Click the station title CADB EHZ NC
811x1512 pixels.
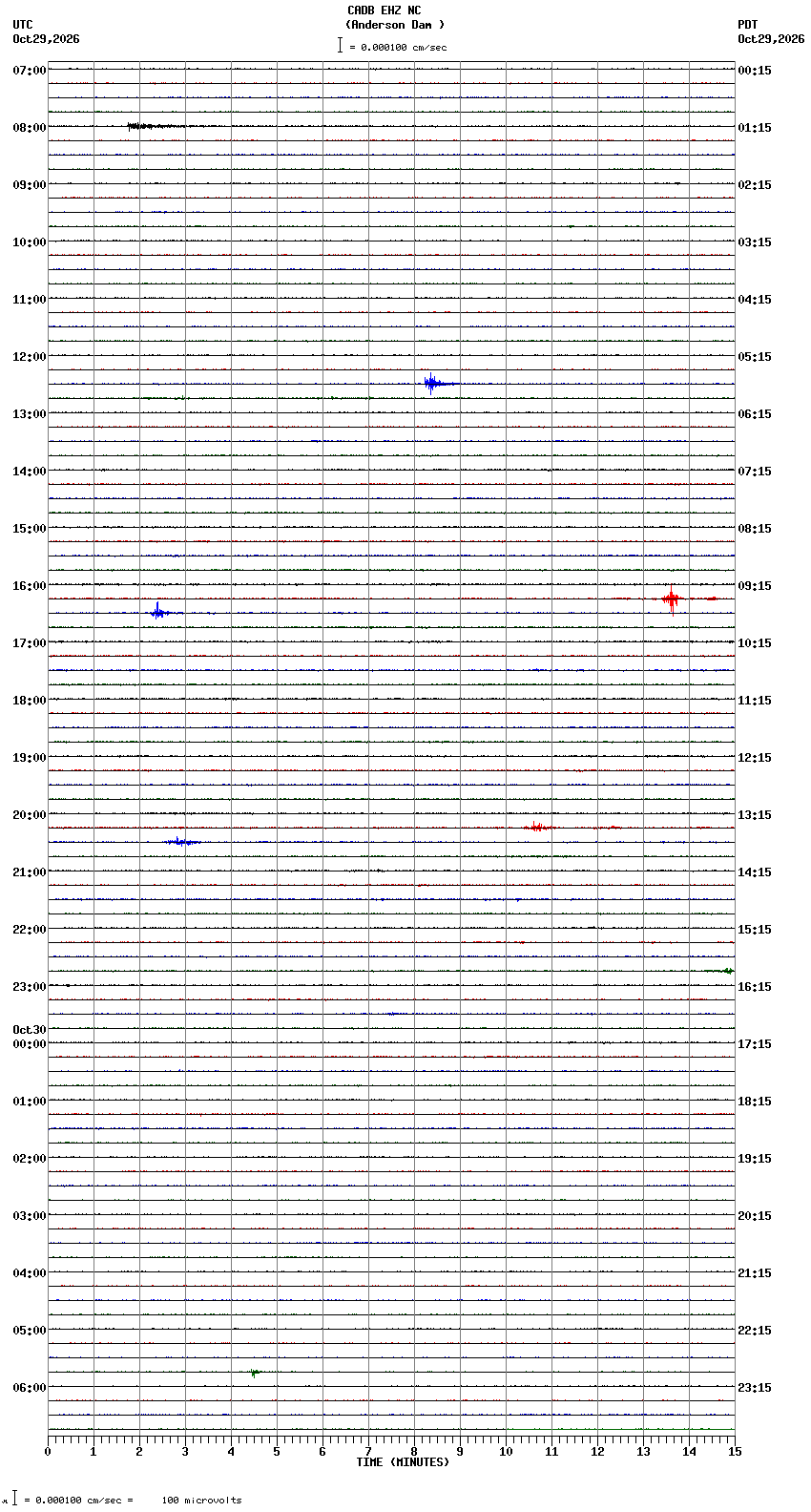pyautogui.click(x=384, y=10)
